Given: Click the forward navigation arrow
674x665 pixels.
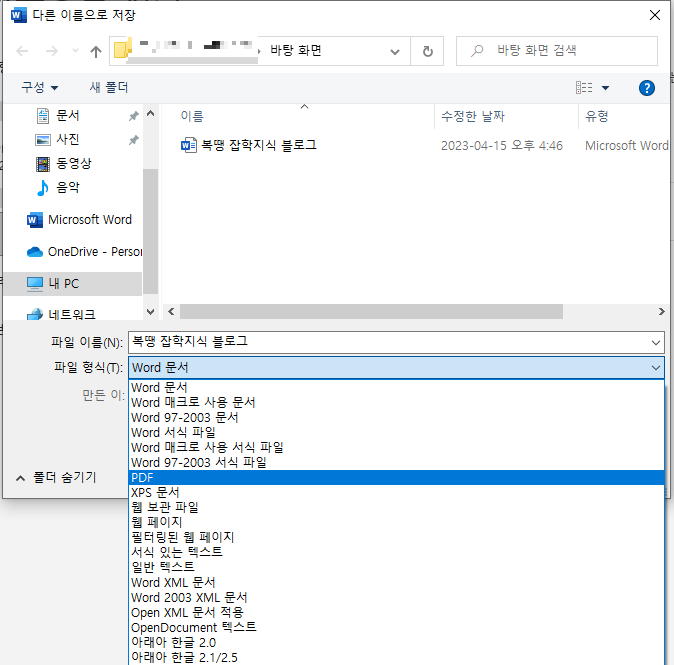Looking at the screenshot, I should pyautogui.click(x=52, y=51).
